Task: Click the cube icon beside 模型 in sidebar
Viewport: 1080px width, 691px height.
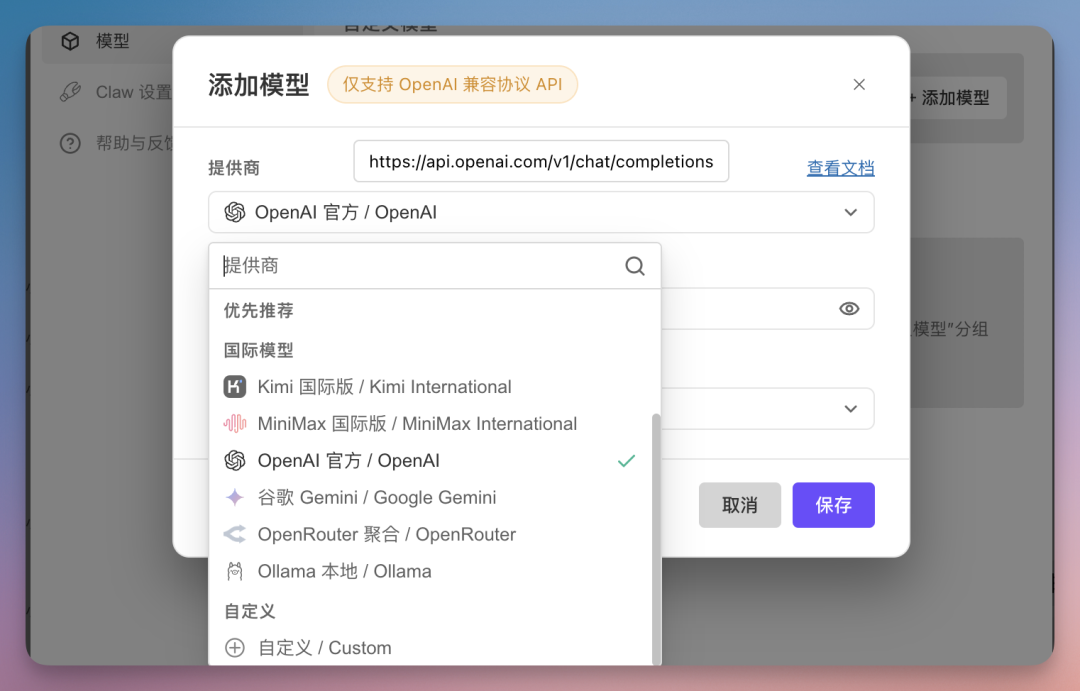Action: 69,41
